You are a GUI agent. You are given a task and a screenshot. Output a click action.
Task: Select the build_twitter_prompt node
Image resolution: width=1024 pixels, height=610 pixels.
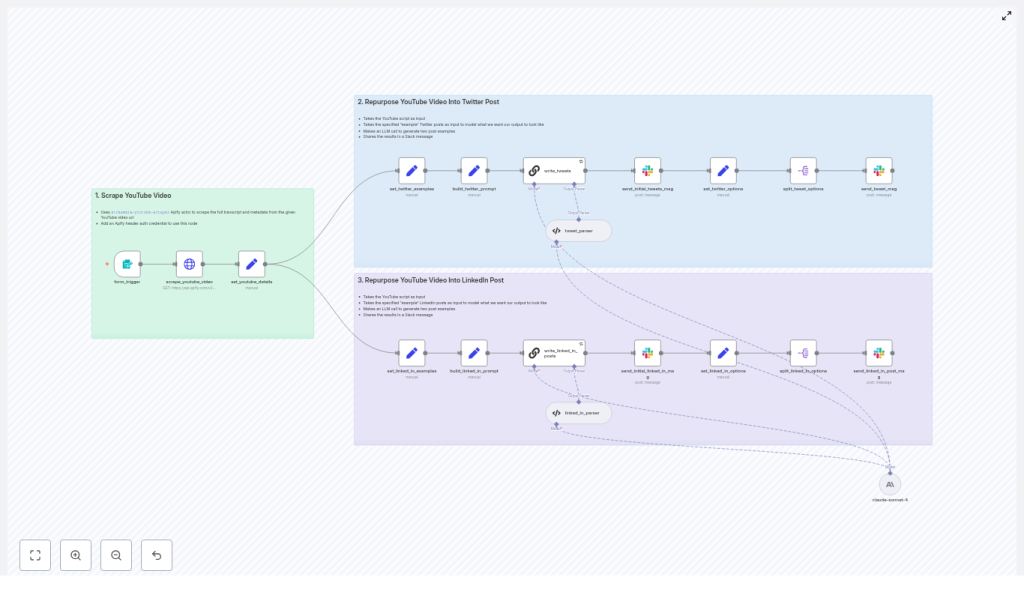pyautogui.click(x=474, y=171)
